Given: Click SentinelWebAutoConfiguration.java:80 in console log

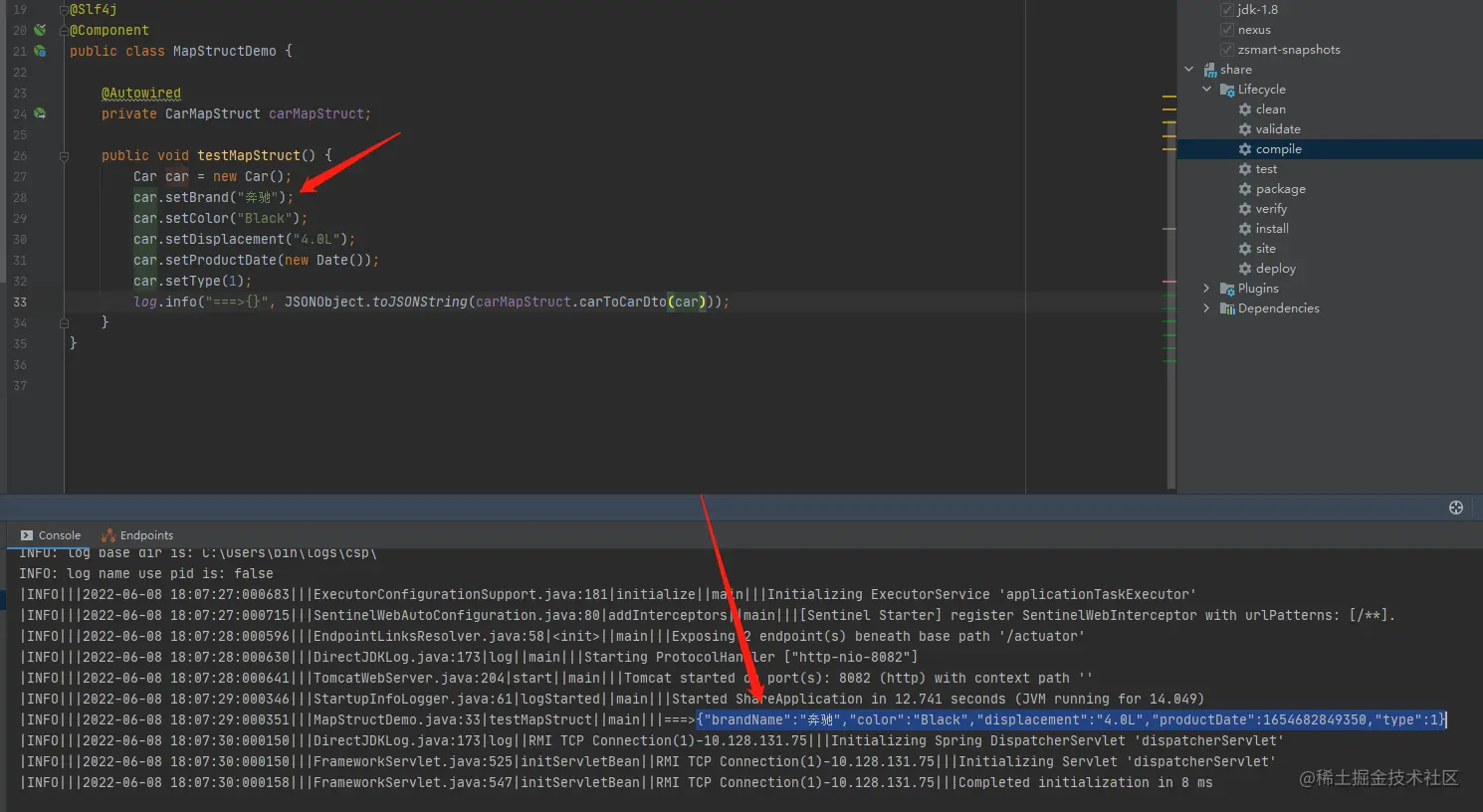Looking at the screenshot, I should 457,615.
